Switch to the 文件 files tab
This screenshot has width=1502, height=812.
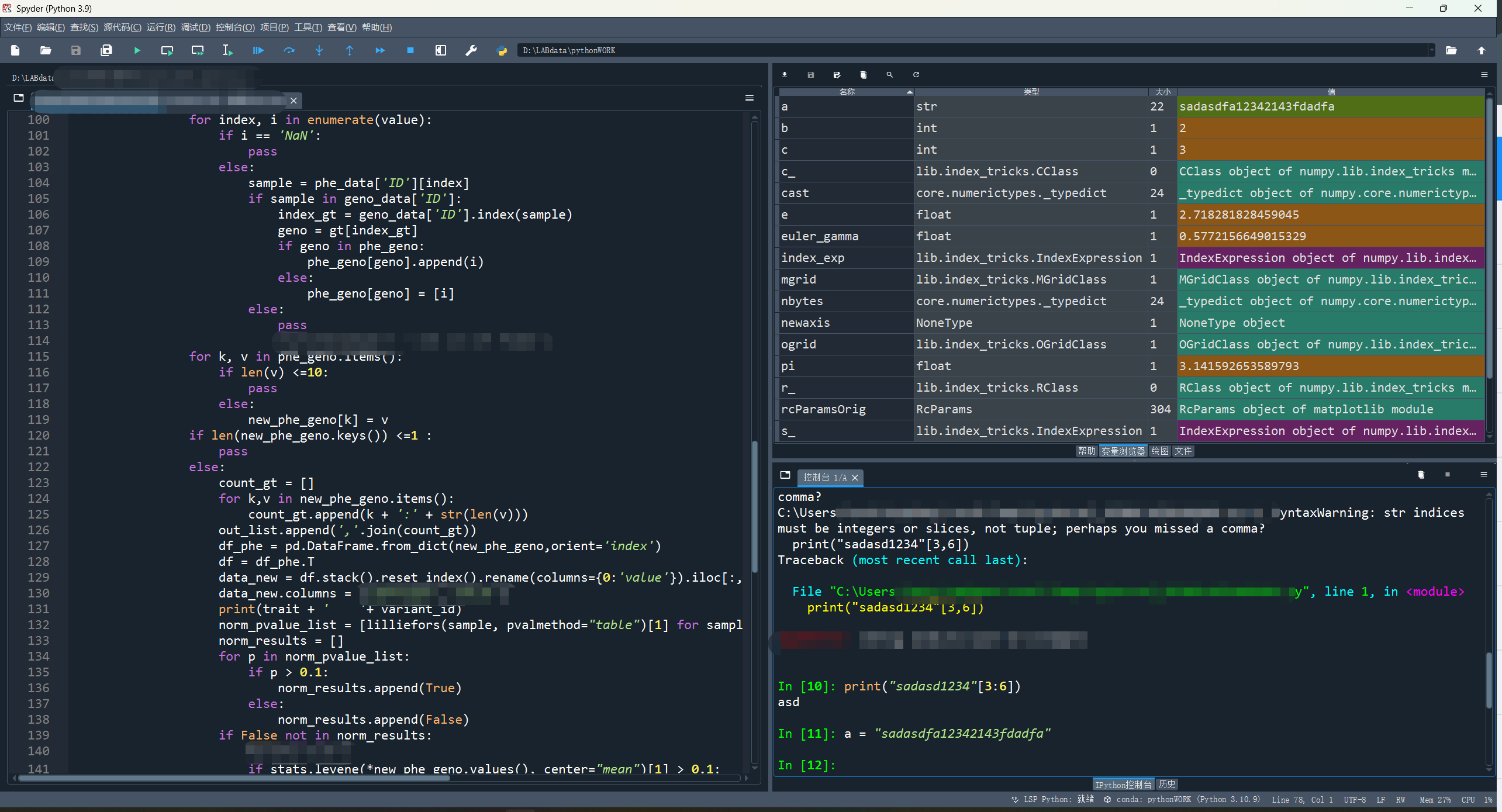(1183, 451)
